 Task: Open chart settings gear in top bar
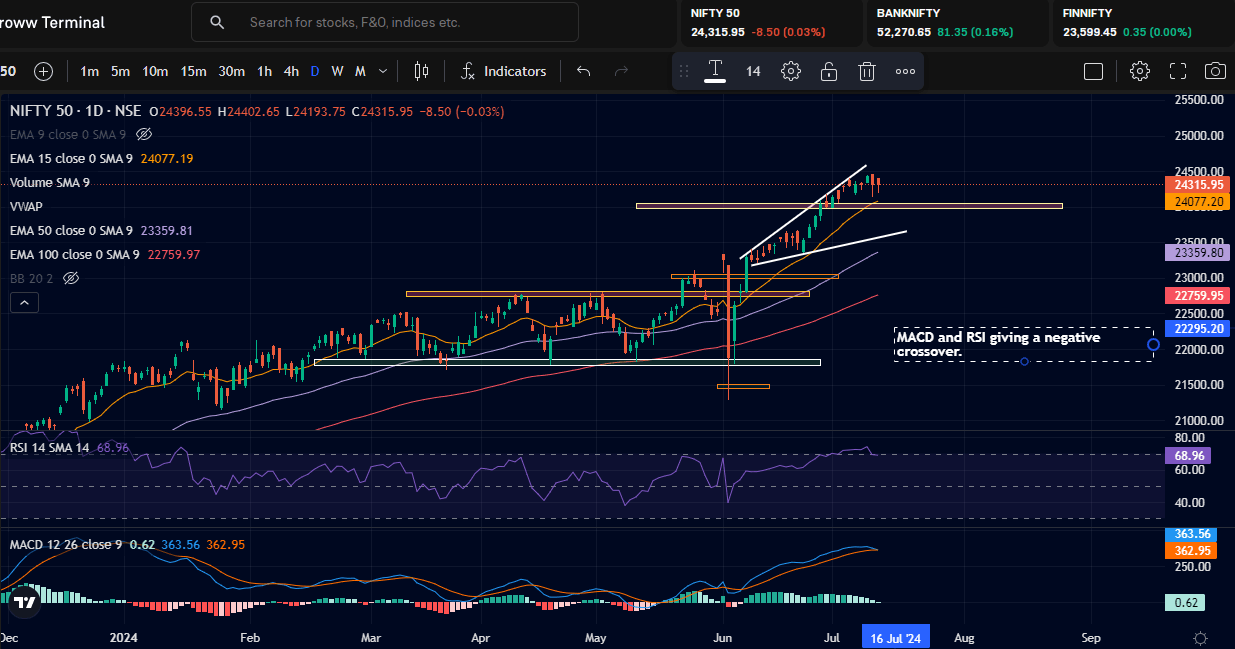coord(1140,71)
